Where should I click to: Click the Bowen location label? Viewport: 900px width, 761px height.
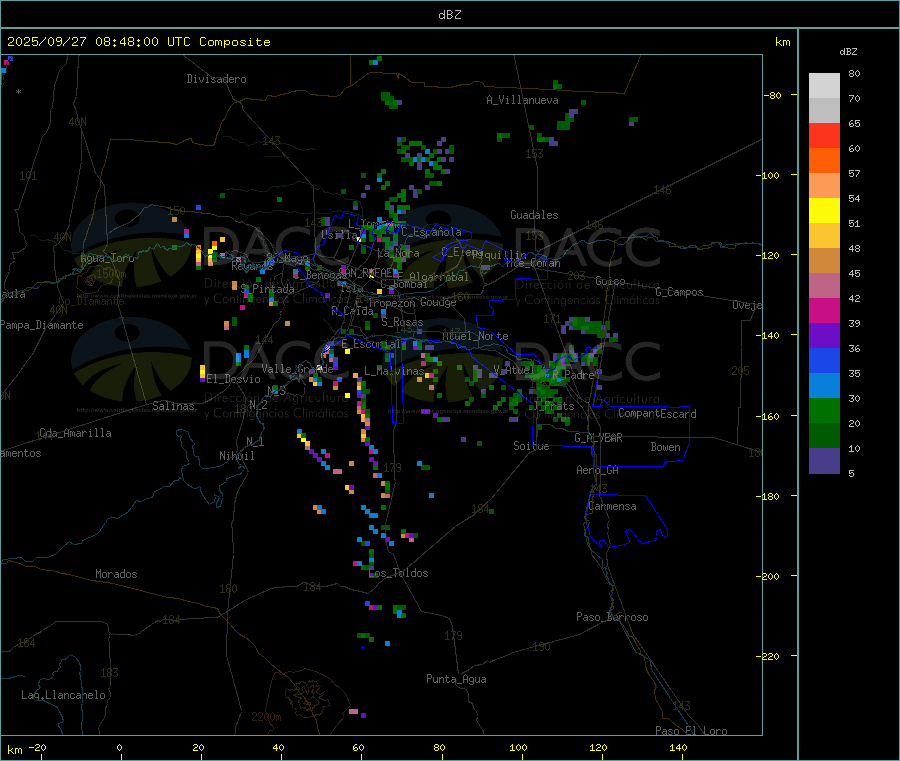click(x=666, y=447)
